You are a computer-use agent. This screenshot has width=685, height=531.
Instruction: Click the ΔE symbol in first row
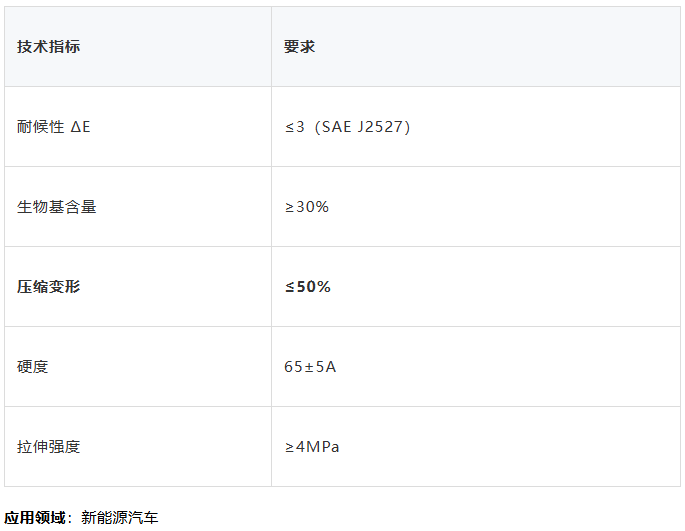(x=80, y=127)
